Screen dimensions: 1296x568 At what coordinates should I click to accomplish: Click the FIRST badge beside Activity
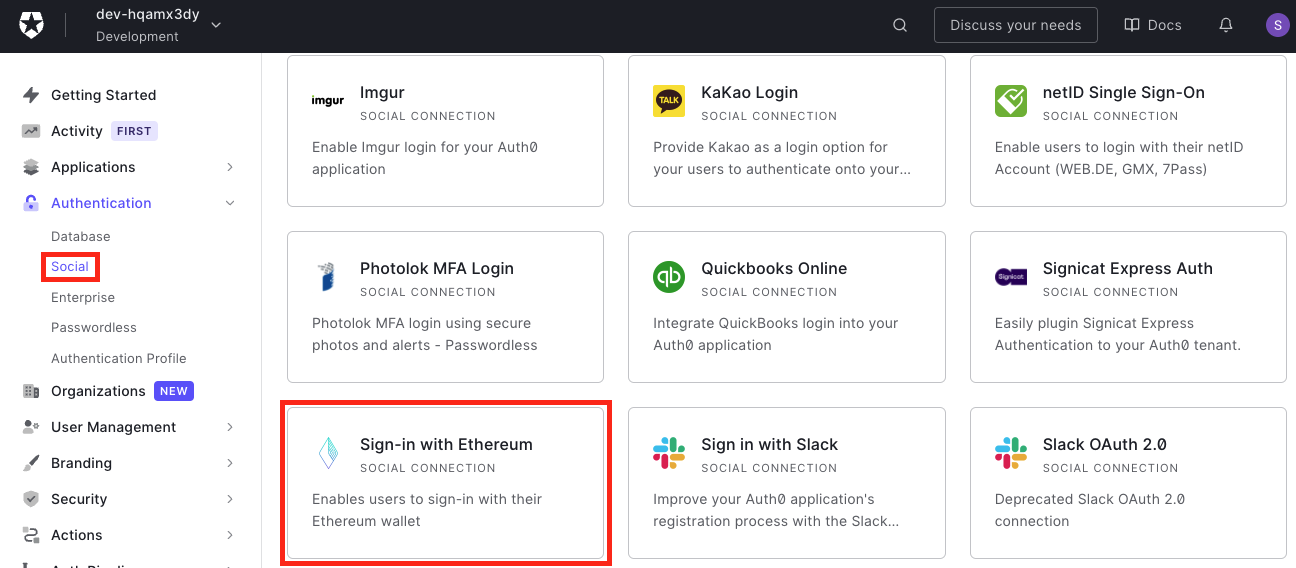click(x=134, y=131)
